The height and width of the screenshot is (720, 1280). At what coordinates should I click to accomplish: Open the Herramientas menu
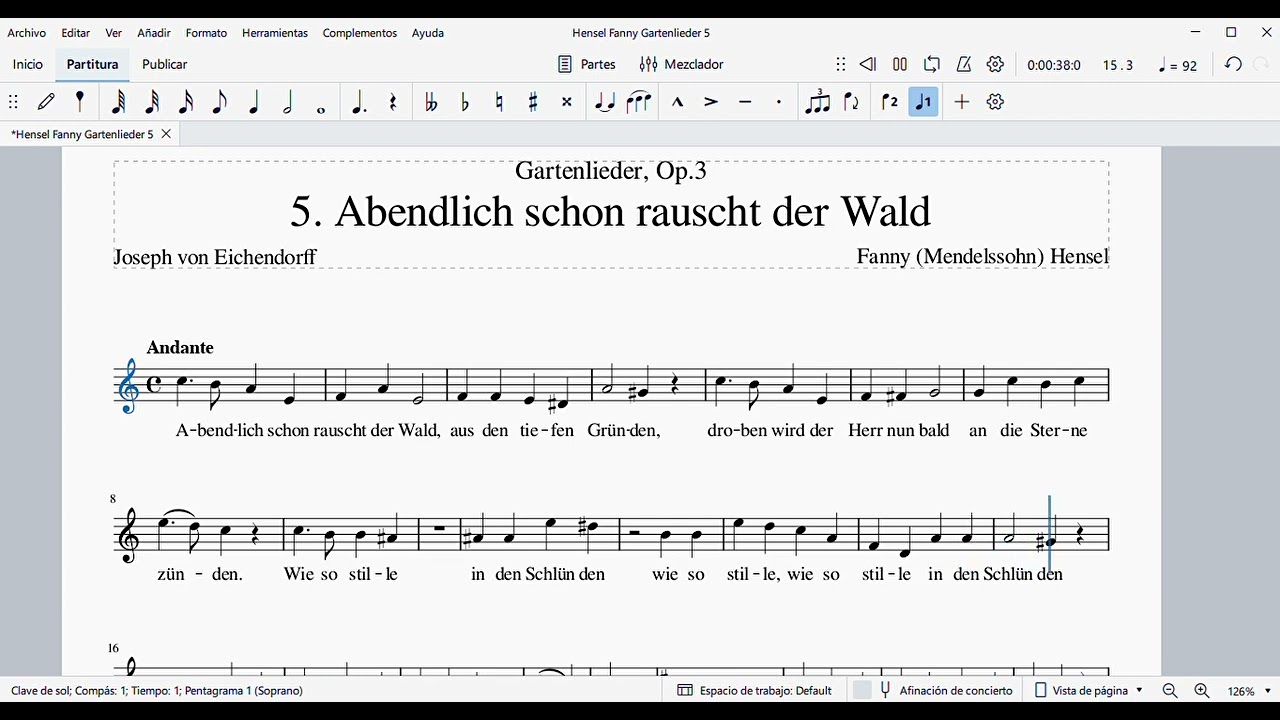click(275, 33)
